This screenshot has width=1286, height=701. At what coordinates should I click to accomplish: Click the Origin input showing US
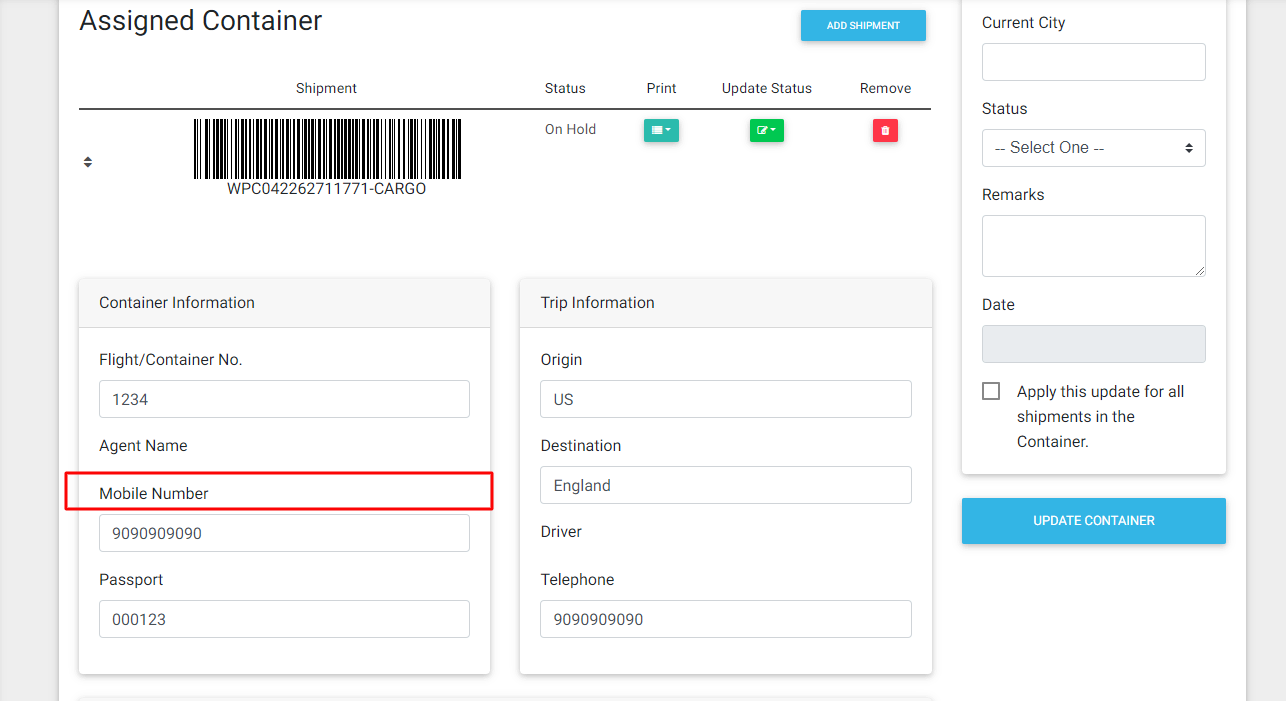pos(725,399)
